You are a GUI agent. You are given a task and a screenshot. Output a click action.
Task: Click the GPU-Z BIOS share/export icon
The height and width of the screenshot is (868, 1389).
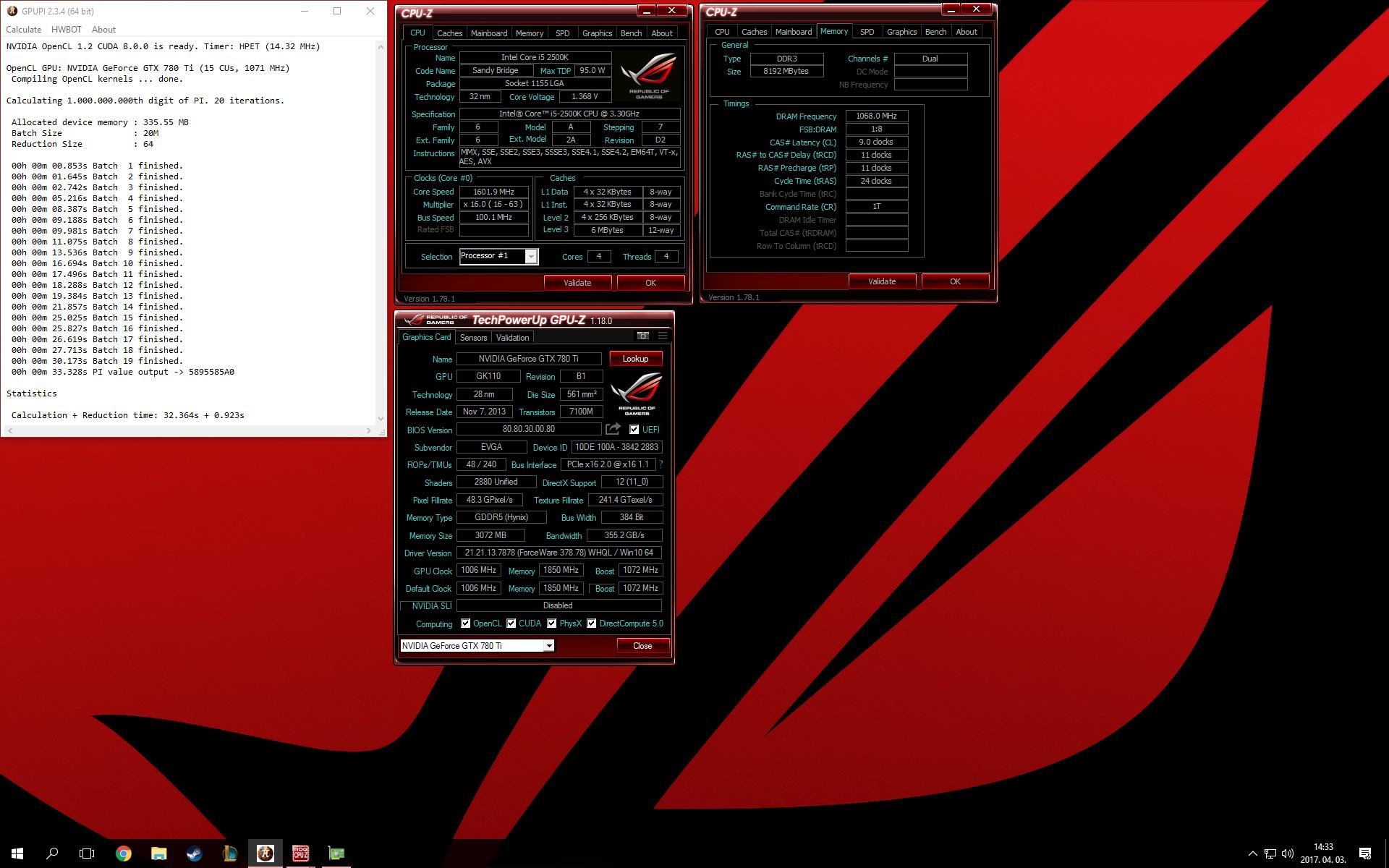(613, 429)
